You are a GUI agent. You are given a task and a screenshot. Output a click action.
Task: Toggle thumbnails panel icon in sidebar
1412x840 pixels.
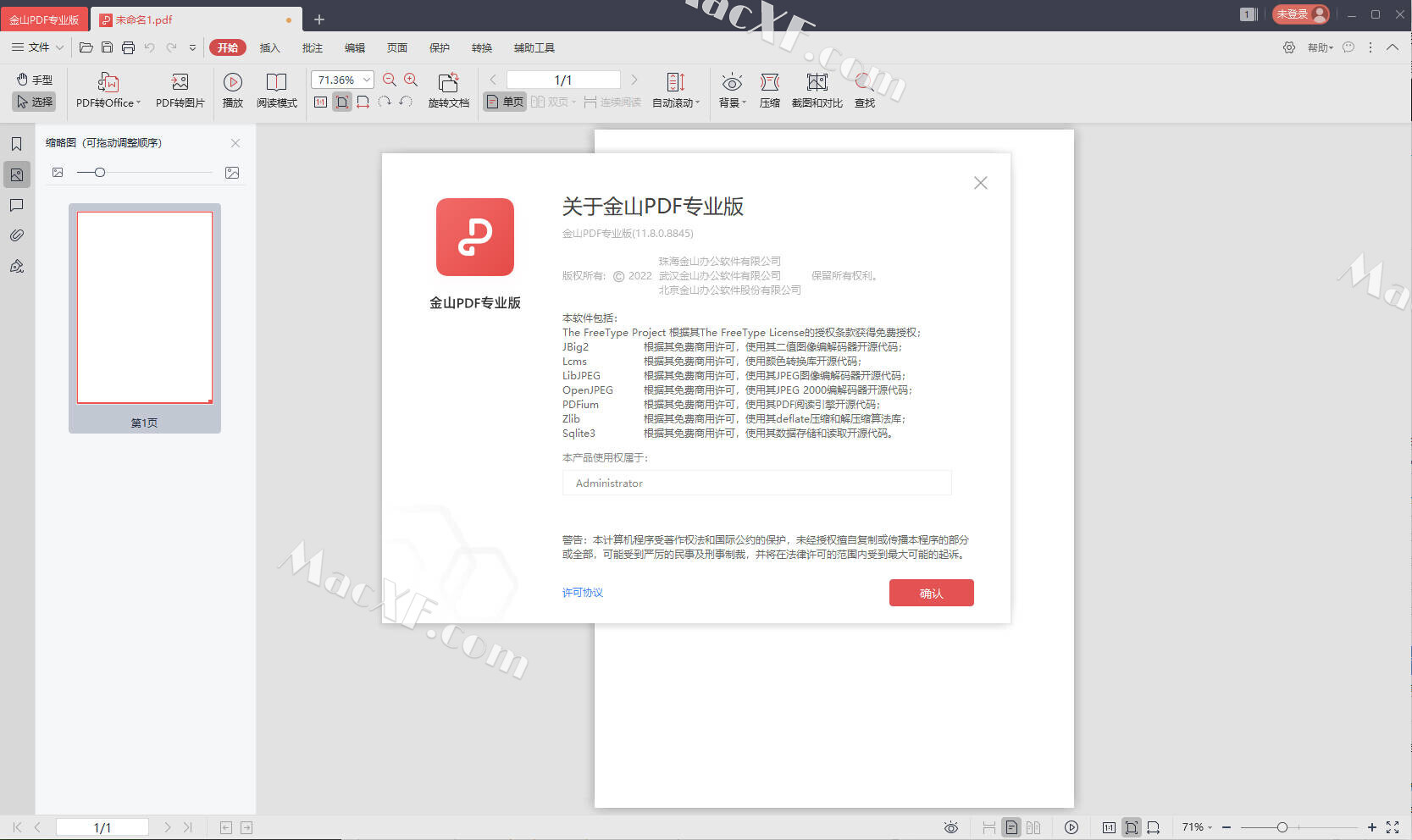pyautogui.click(x=16, y=174)
